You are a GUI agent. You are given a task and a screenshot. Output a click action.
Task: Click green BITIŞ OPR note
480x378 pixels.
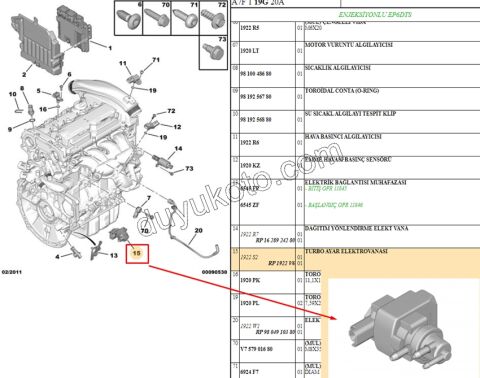326,189
